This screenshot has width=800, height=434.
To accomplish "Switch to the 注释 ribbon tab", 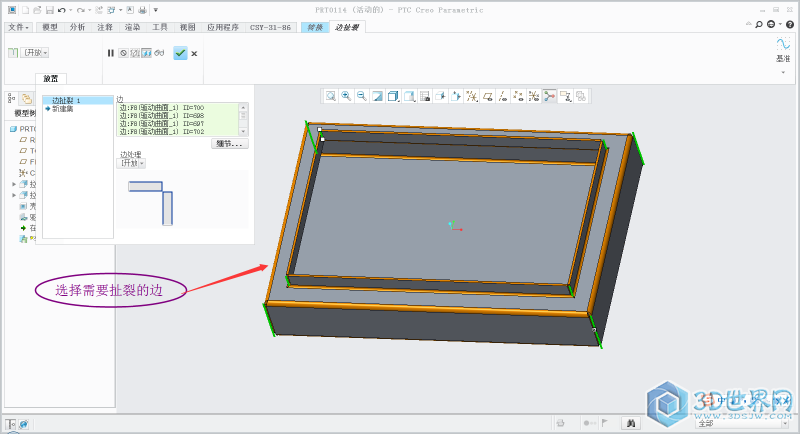I will coord(105,27).
